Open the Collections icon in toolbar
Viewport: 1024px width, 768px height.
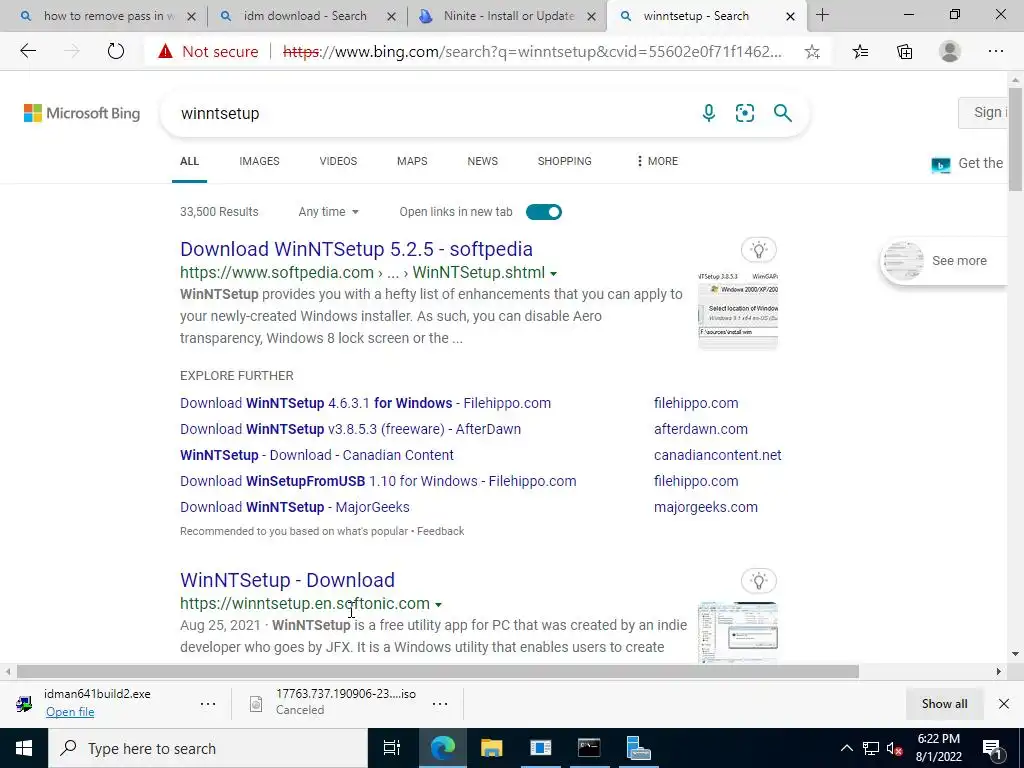pos(904,52)
